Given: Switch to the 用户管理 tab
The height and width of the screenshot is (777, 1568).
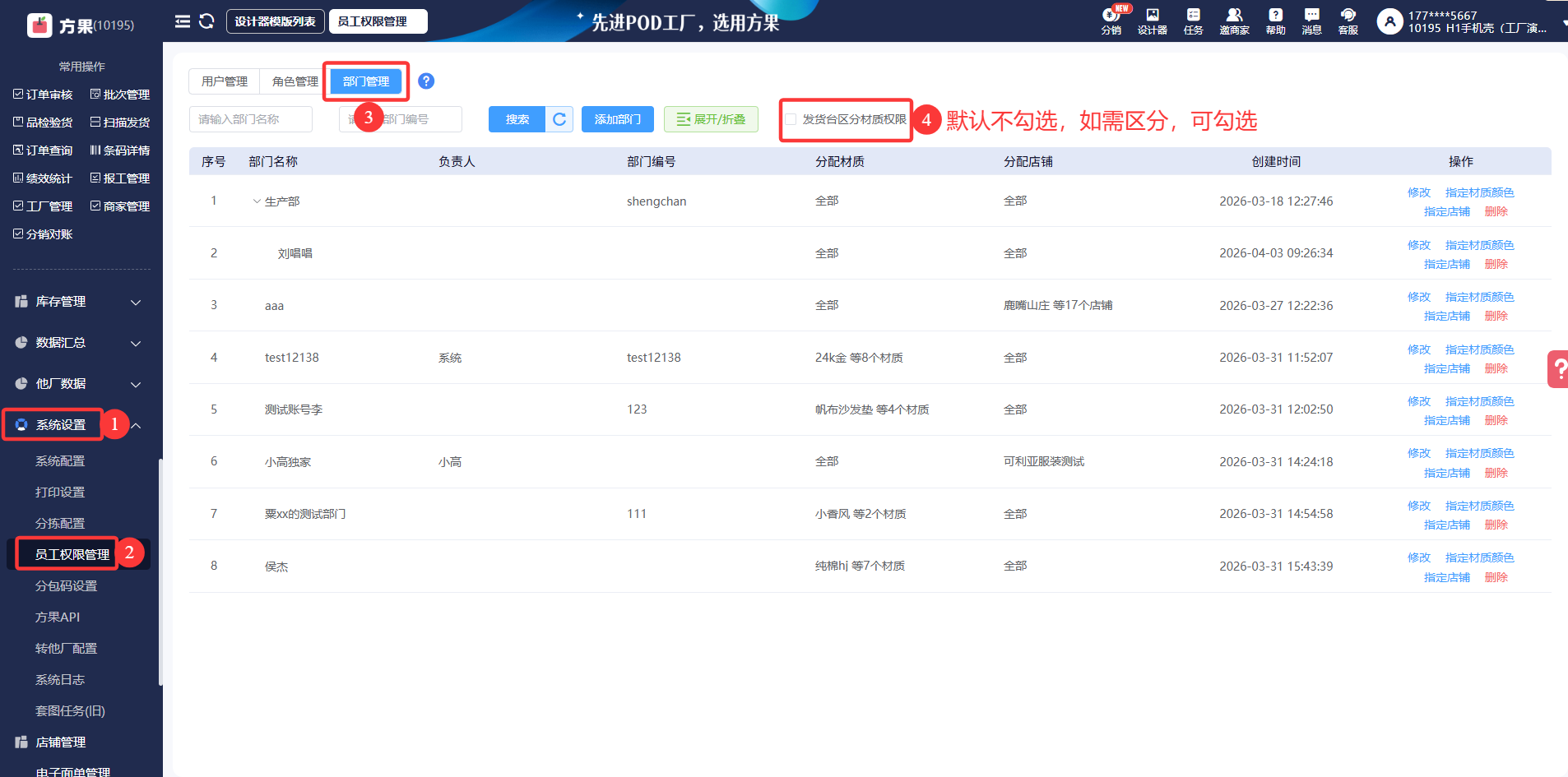Looking at the screenshot, I should pos(225,81).
